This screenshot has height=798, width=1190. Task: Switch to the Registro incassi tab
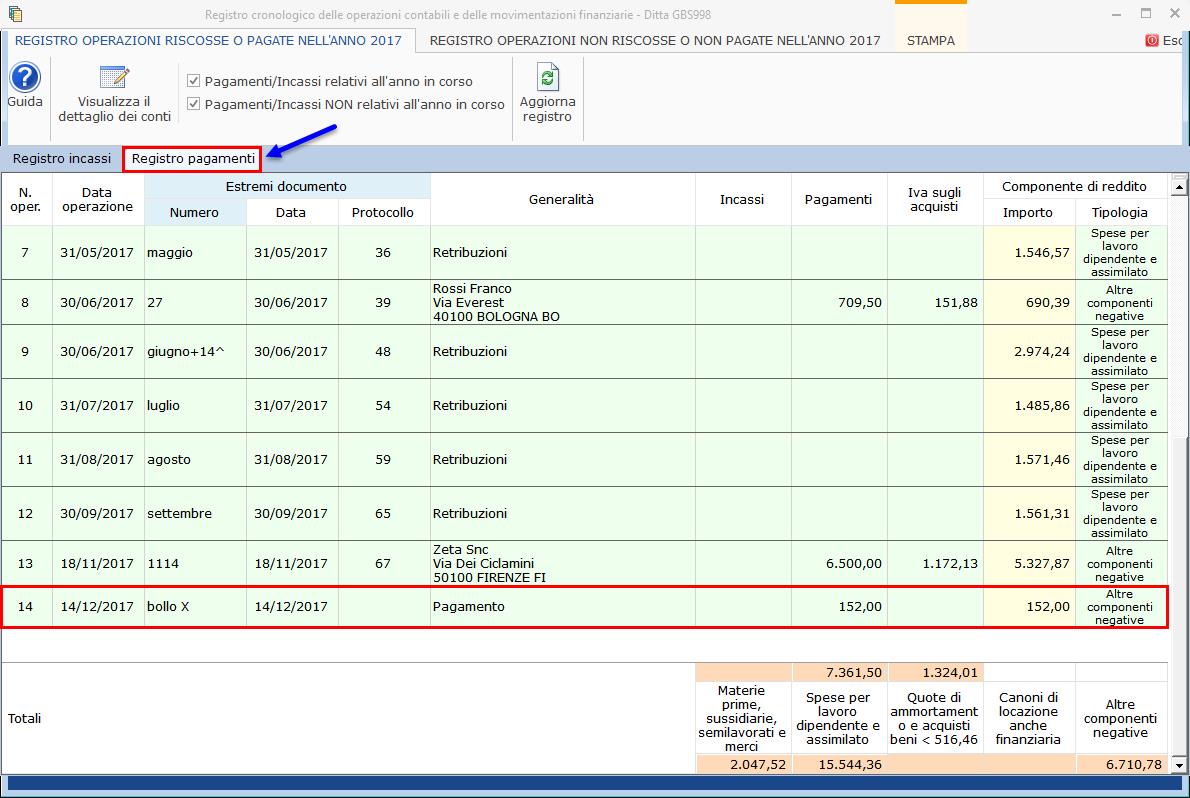[61, 159]
